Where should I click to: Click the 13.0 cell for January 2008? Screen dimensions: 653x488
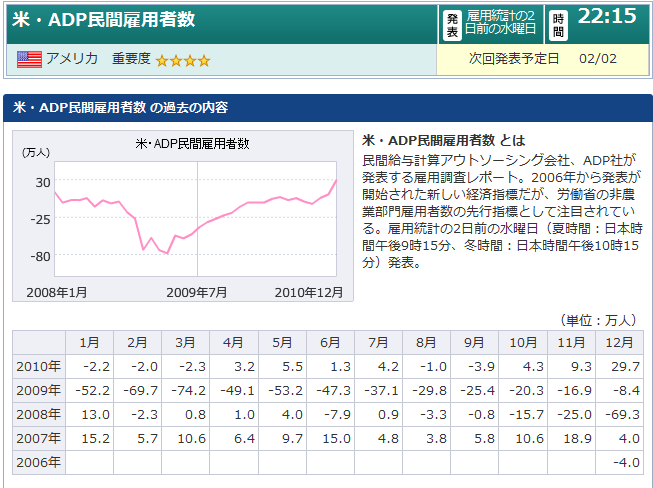pos(90,415)
